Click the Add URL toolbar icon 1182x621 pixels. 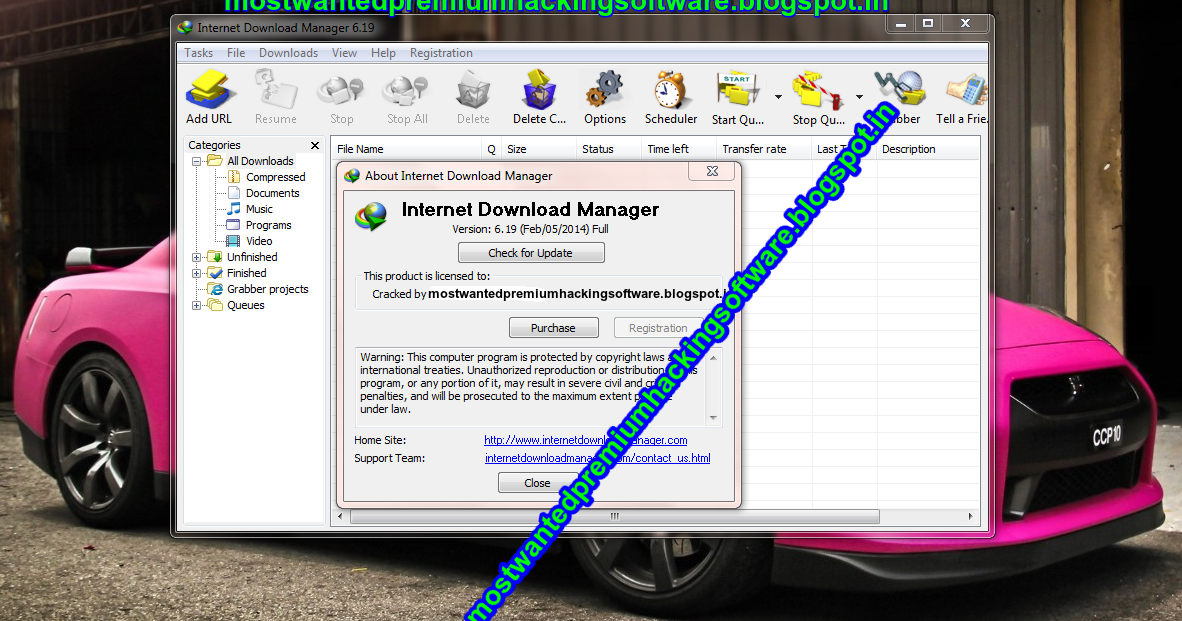[x=209, y=90]
